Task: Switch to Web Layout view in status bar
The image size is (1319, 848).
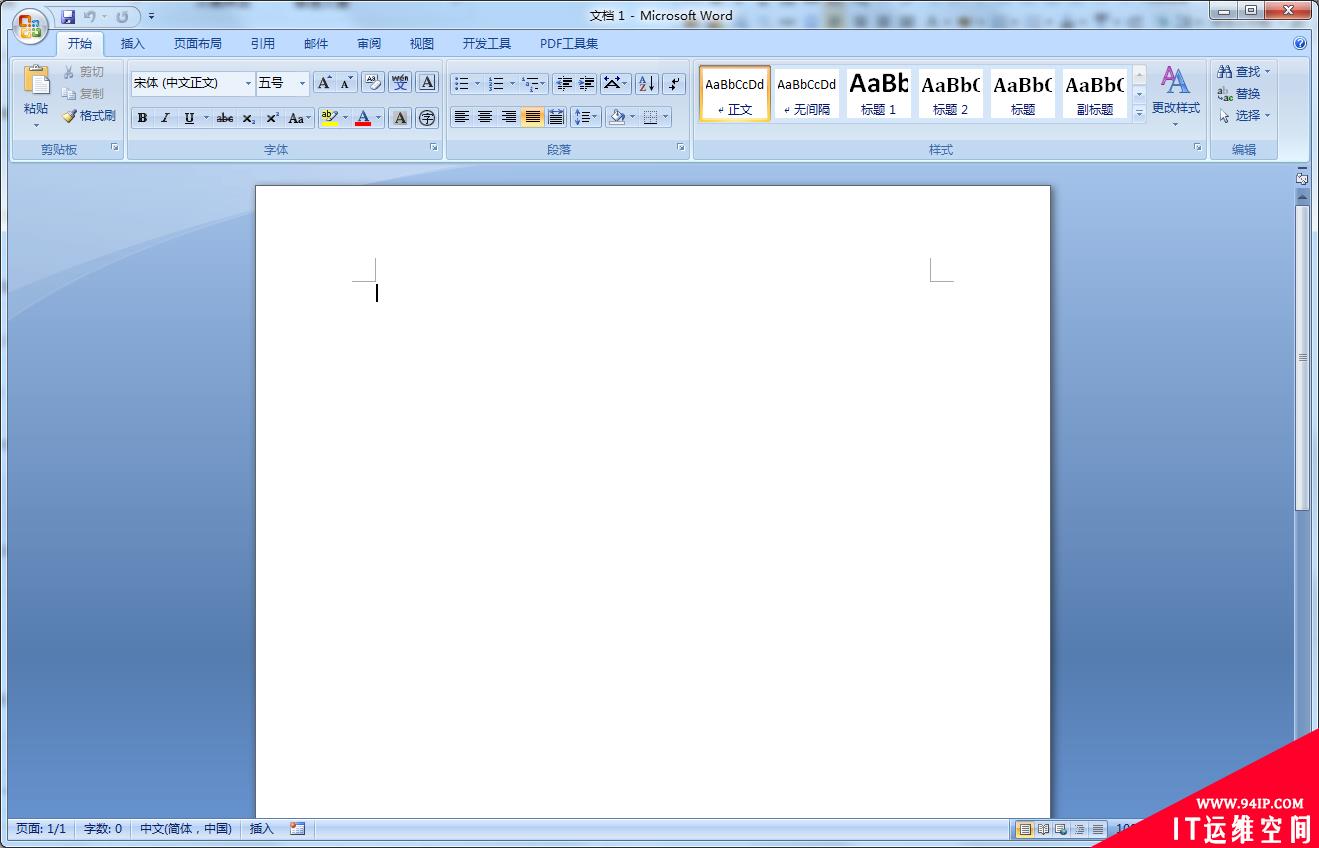Action: tap(1061, 829)
